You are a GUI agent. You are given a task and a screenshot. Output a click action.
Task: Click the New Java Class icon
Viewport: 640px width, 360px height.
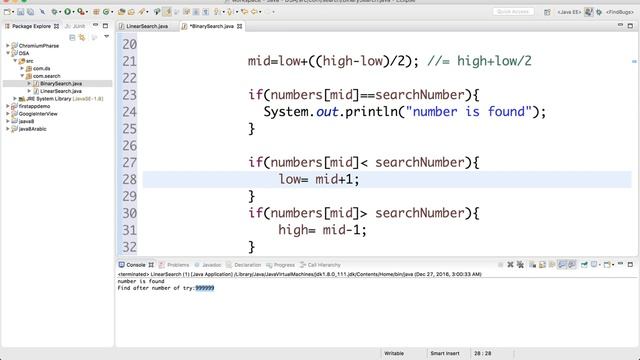106,12
